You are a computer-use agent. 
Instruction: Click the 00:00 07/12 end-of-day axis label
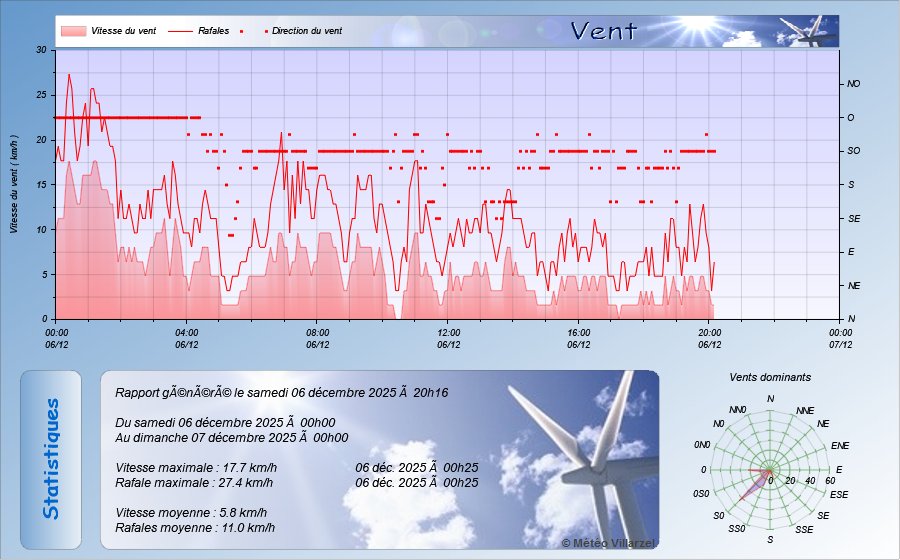[x=840, y=338]
